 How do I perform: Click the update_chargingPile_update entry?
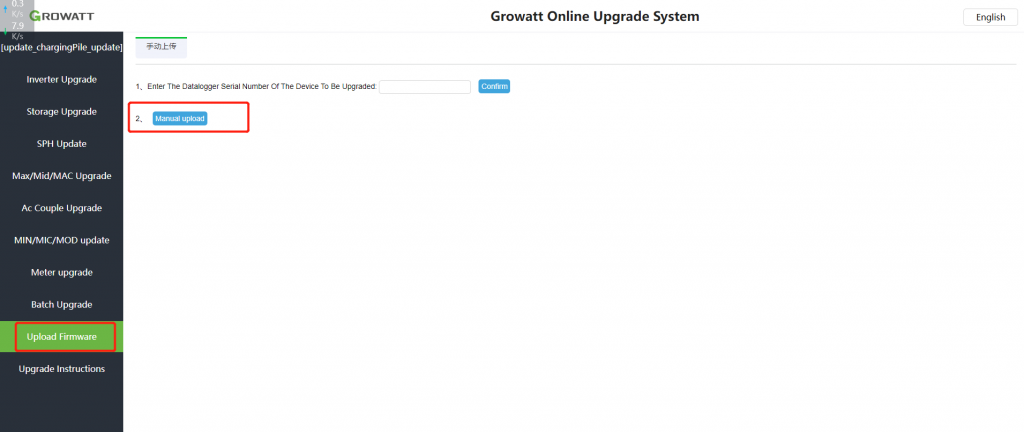pyautogui.click(x=62, y=48)
